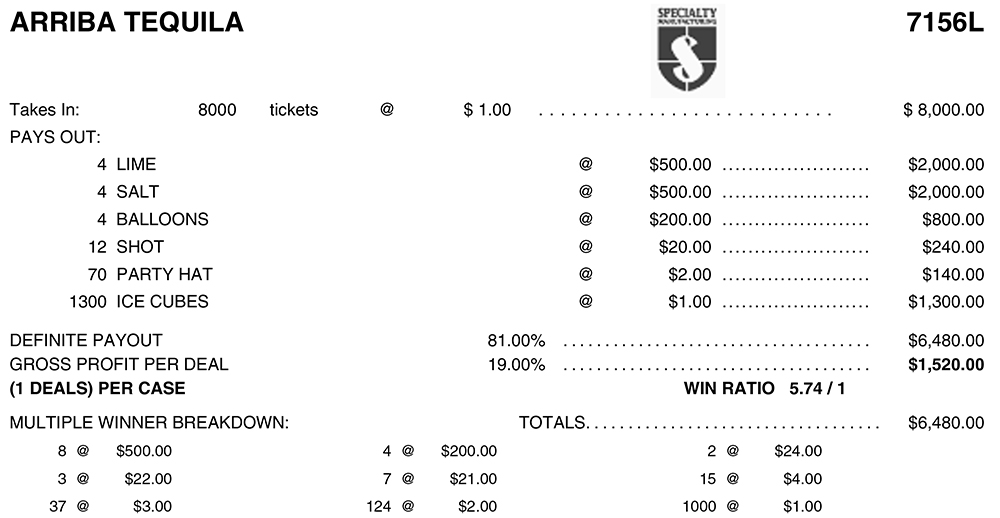Image resolution: width=1000 pixels, height=518 pixels.
Task: Click the $8,000.00 takes-in total
Action: pos(943,110)
